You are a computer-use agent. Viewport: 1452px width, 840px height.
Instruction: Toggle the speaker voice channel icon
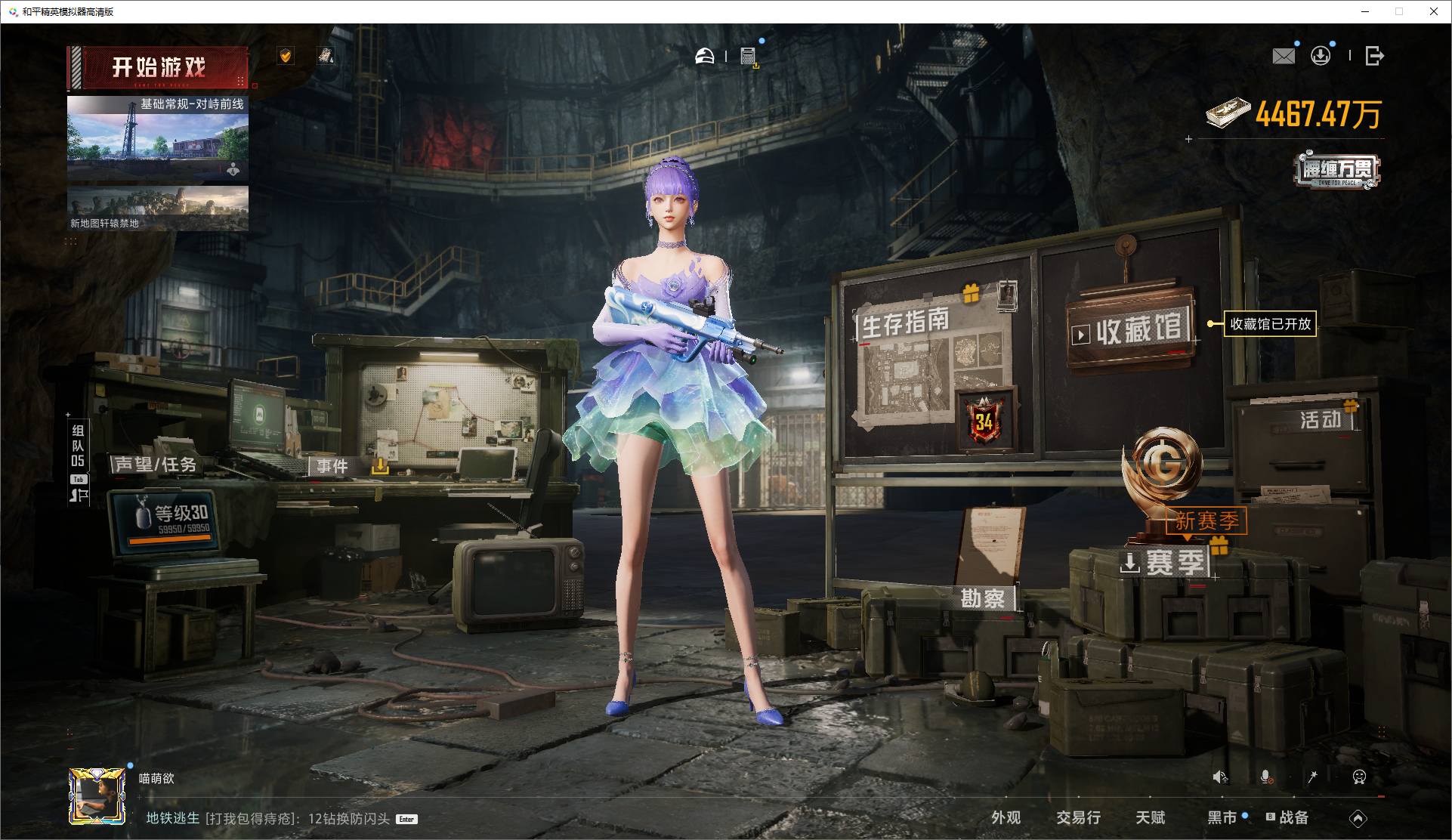click(x=1219, y=777)
